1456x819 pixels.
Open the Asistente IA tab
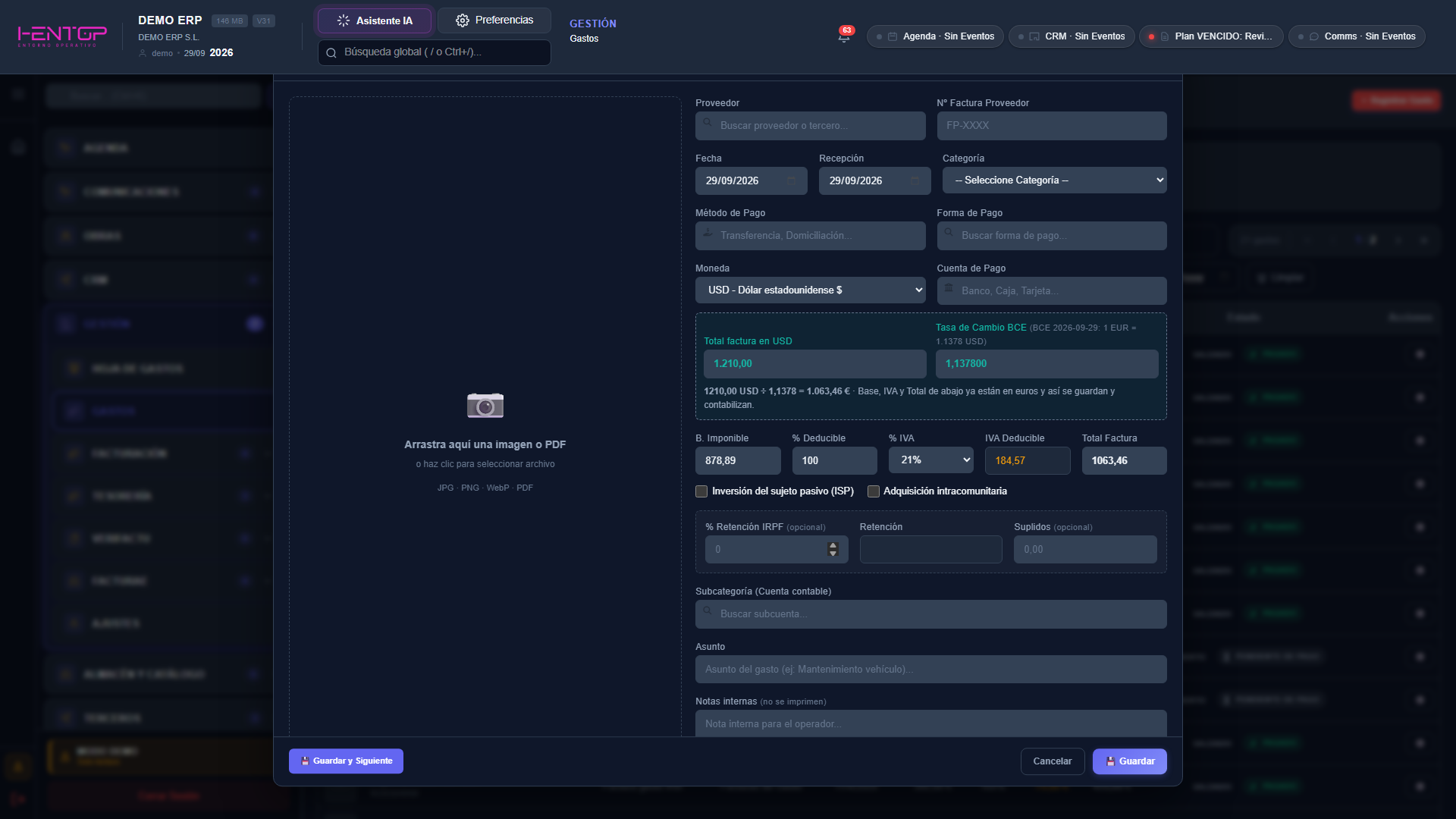coord(375,20)
